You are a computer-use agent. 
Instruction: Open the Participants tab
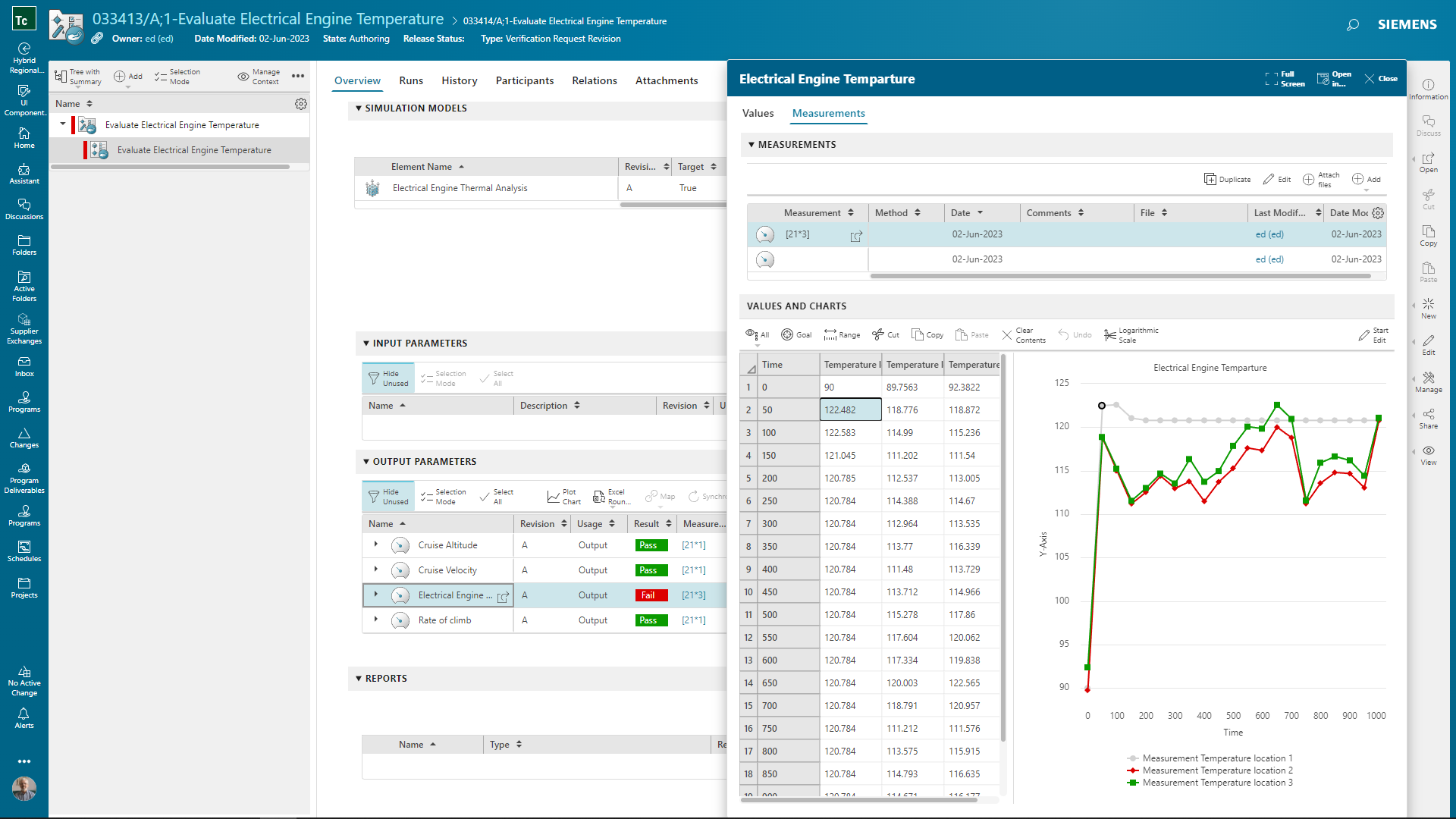(525, 80)
